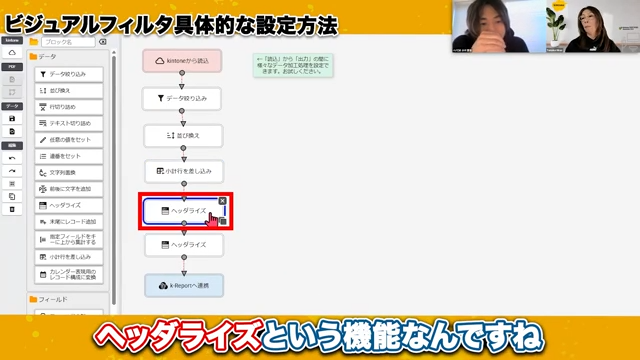Click the clear search (backspace) icon
This screenshot has height=360, width=640.
click(103, 42)
